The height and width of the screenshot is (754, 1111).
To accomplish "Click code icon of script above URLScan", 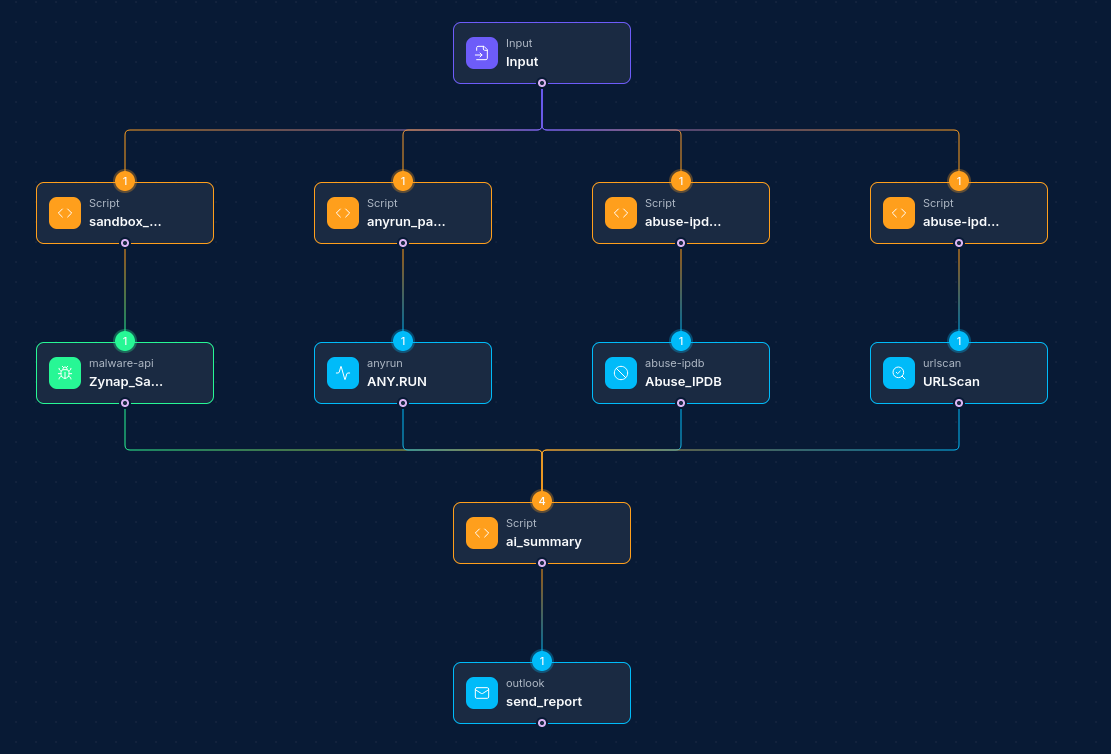I will click(x=899, y=213).
